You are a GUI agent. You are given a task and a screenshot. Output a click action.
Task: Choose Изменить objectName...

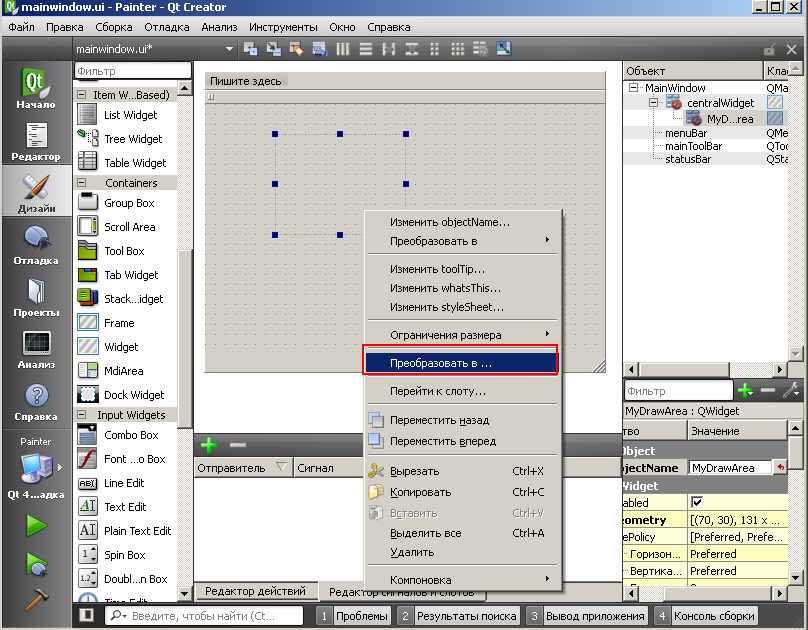coord(462,222)
